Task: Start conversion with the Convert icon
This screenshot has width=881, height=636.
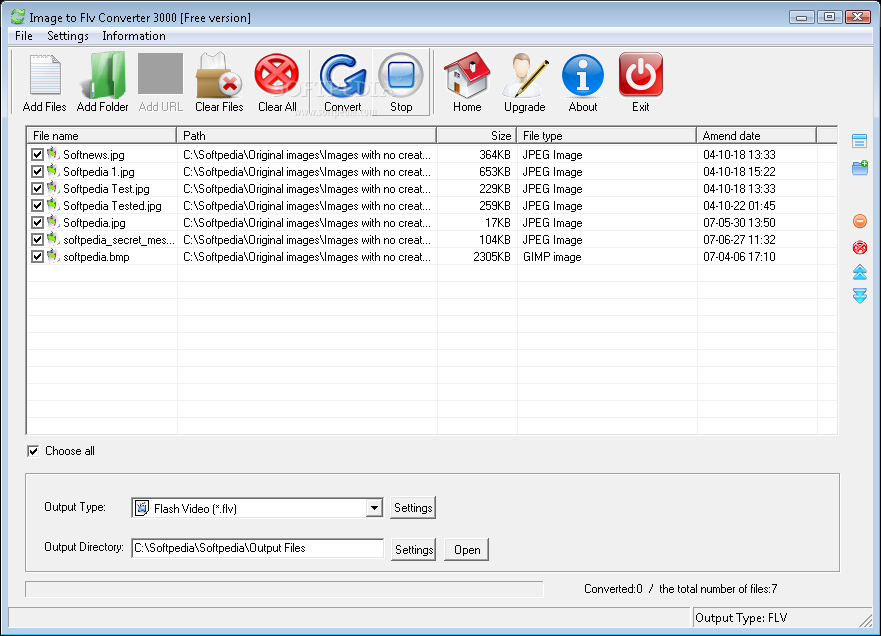Action: coord(343,75)
